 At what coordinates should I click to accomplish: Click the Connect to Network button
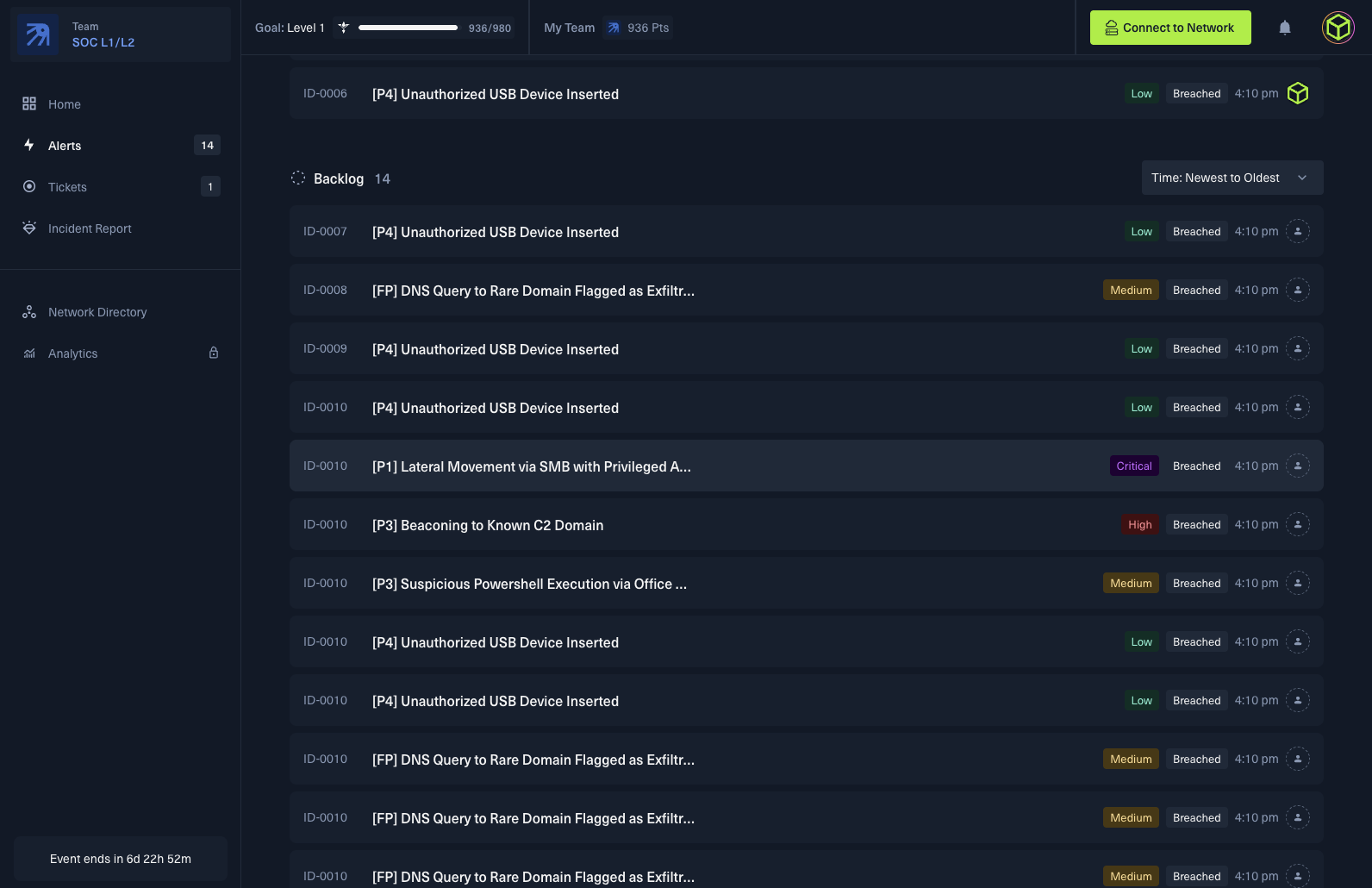1169,28
